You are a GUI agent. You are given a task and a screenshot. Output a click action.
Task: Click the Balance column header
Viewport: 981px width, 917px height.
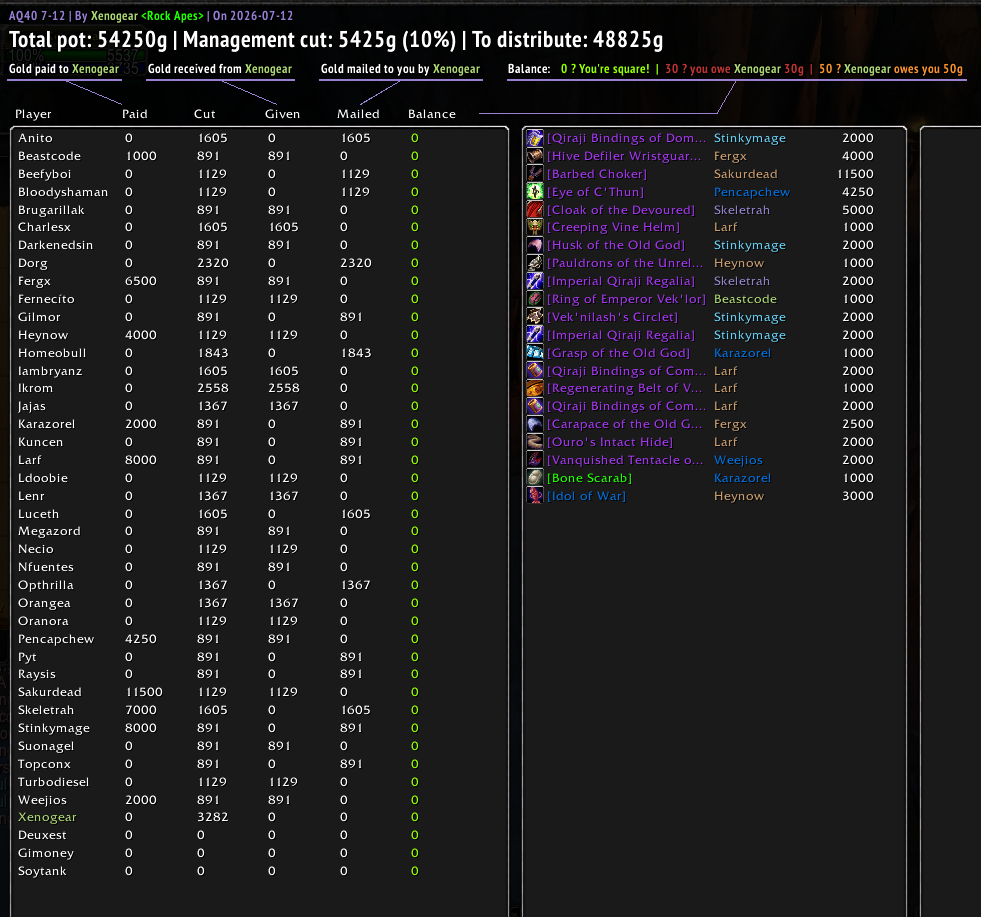(432, 114)
